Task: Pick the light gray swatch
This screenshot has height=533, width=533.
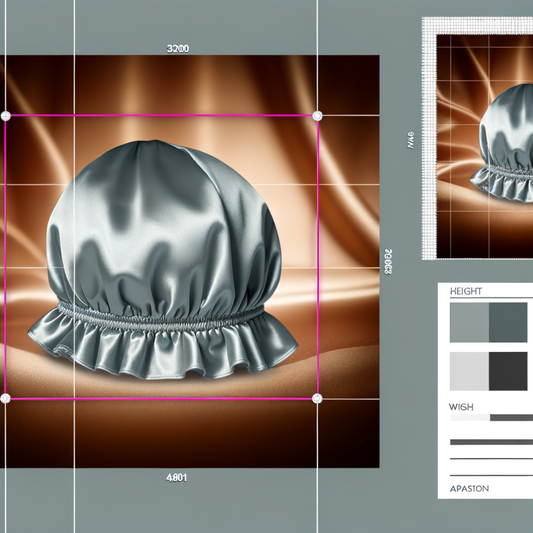Action: pos(469,371)
